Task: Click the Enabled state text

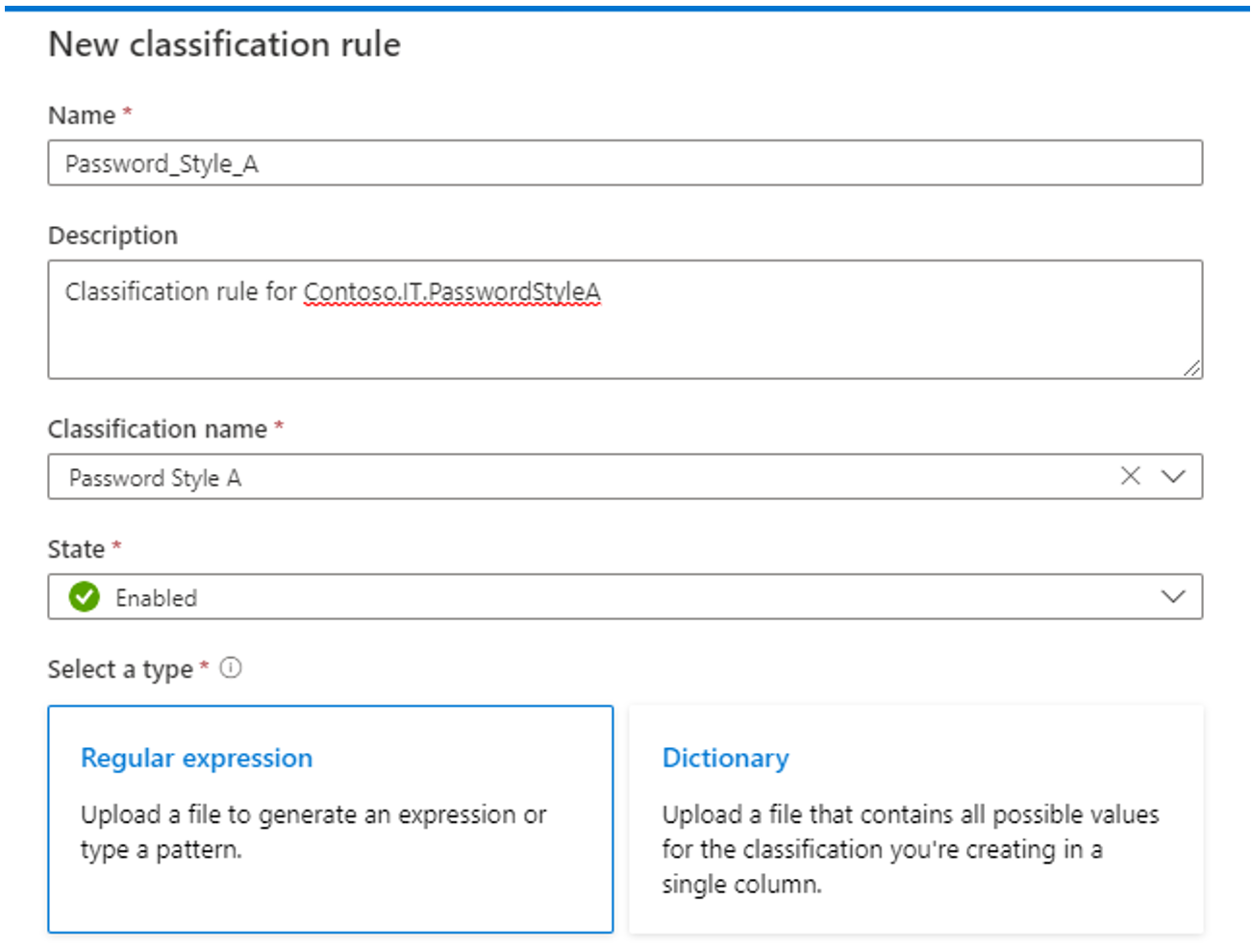Action: (156, 598)
